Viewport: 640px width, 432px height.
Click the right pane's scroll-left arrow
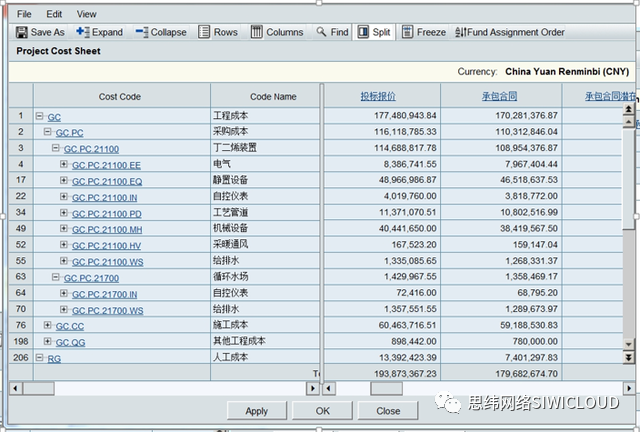tap(330, 388)
